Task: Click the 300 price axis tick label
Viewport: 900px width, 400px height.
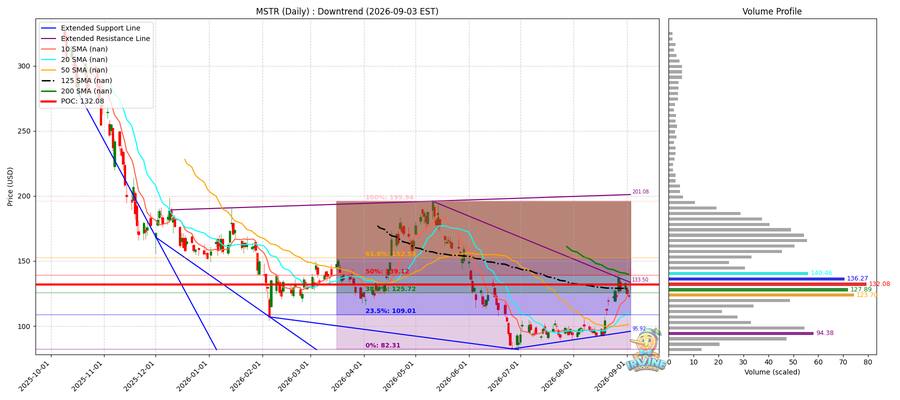Action: [26, 67]
